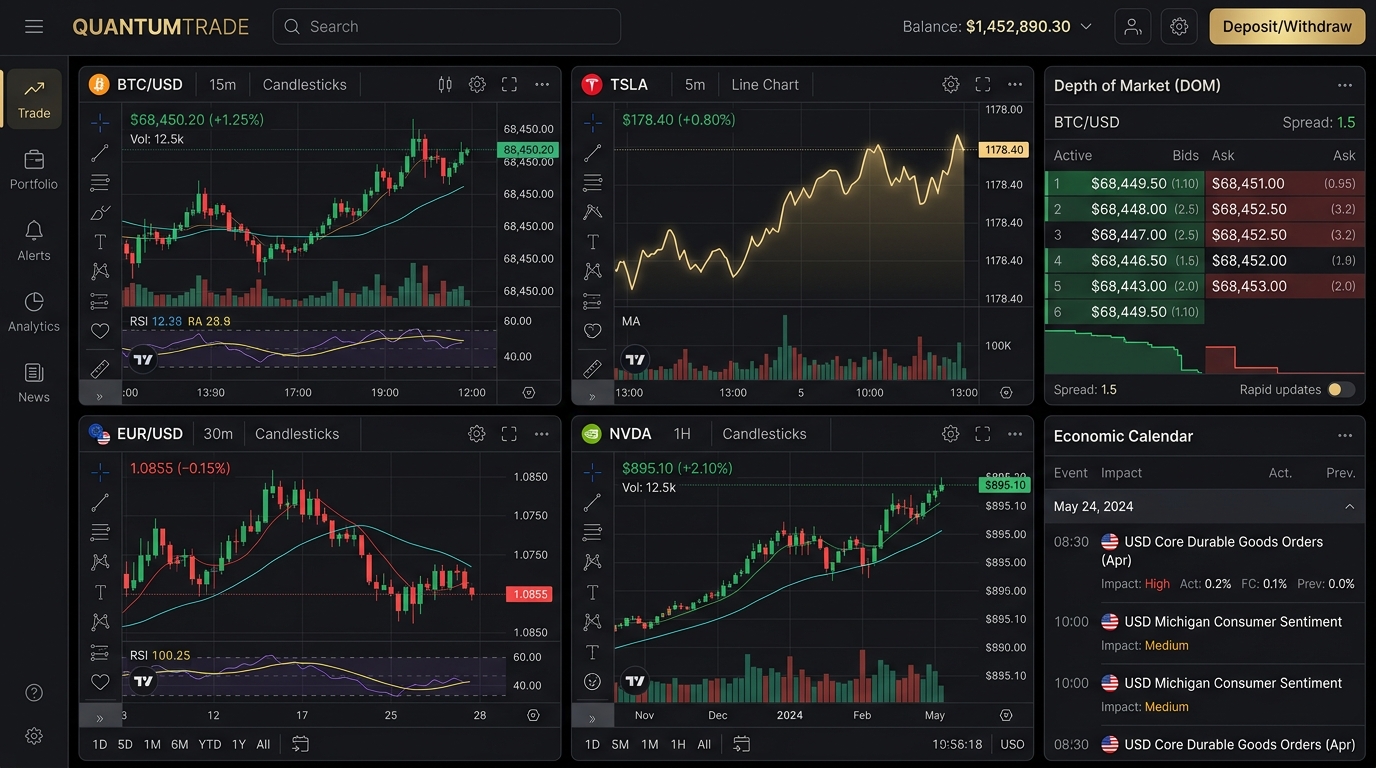Click BTC/USD time axis settings icon
Screen dimensions: 1376x768
click(x=529, y=393)
